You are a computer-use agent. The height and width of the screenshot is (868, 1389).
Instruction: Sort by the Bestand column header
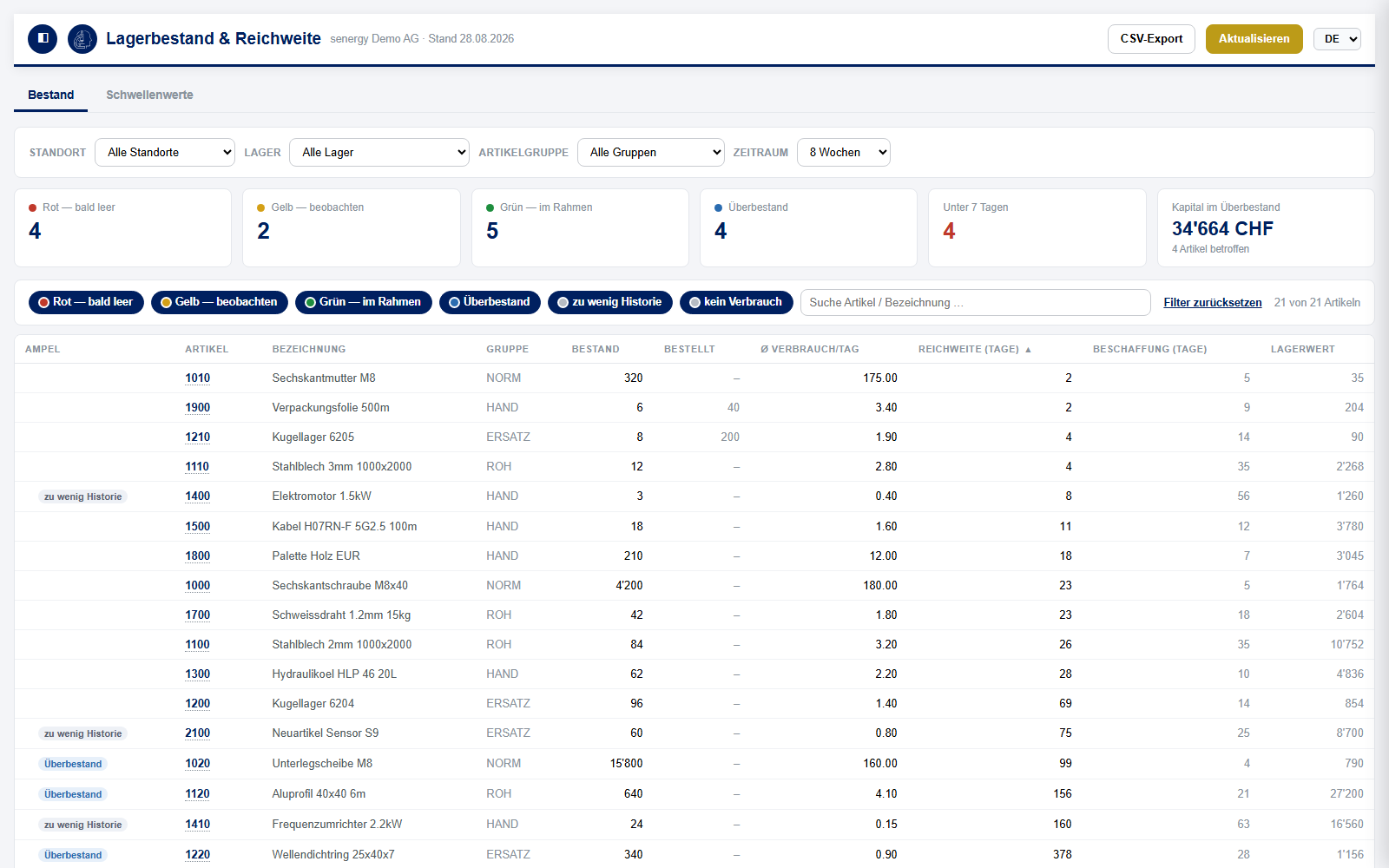tap(596, 349)
